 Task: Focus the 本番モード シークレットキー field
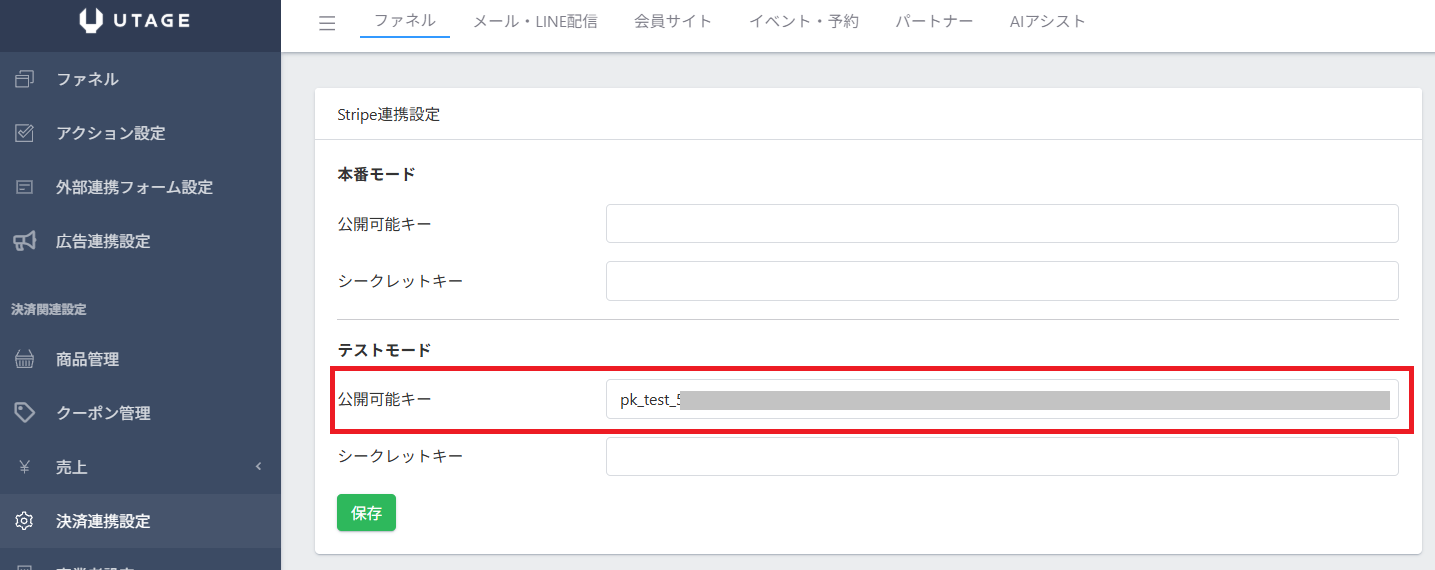(x=1002, y=281)
